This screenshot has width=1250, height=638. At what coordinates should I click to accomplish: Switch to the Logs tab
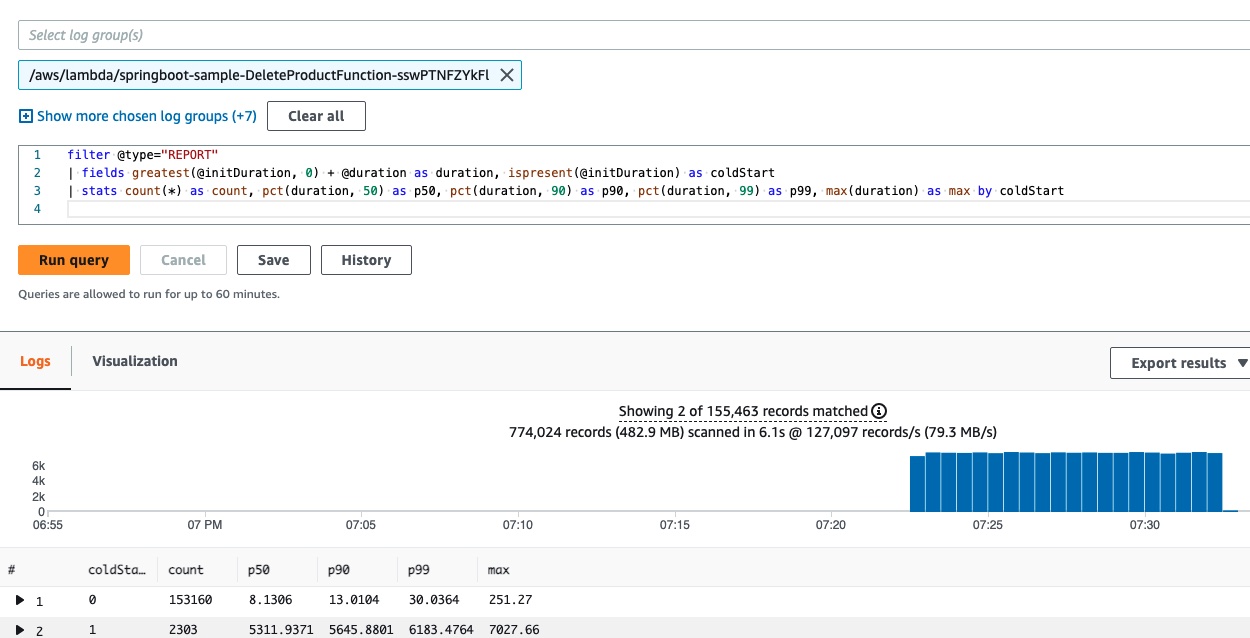(x=35, y=361)
